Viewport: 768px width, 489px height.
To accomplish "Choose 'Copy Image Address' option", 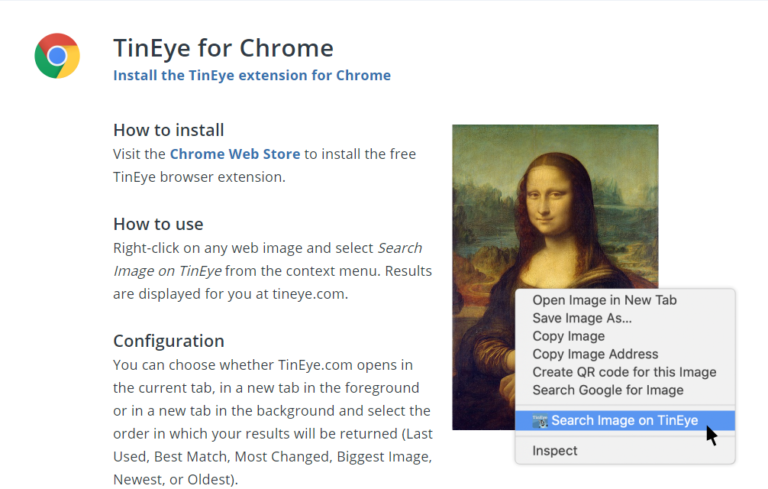I will (x=595, y=354).
